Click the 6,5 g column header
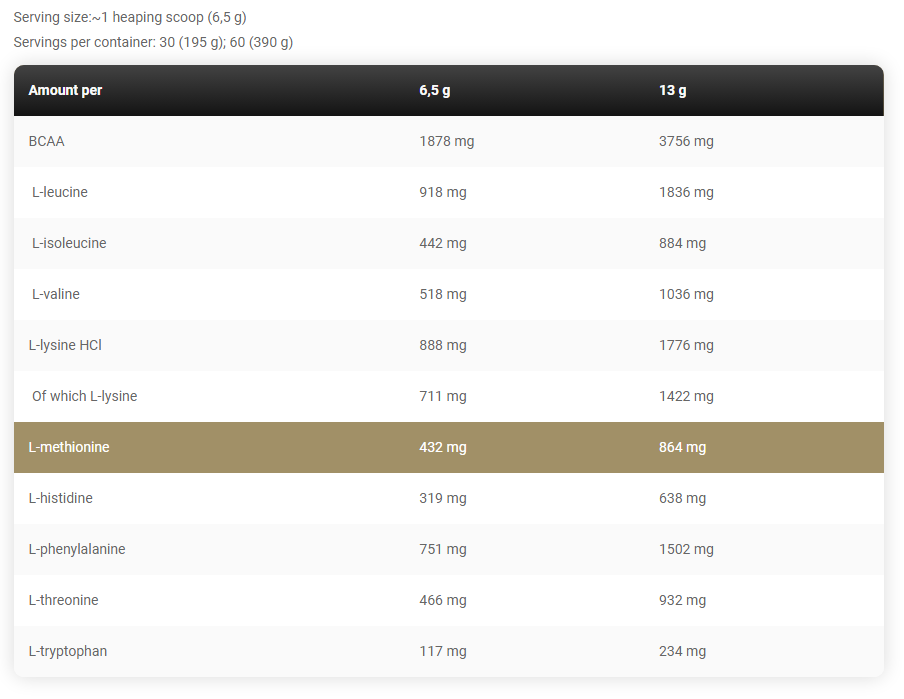This screenshot has height=699, width=904. tap(435, 91)
